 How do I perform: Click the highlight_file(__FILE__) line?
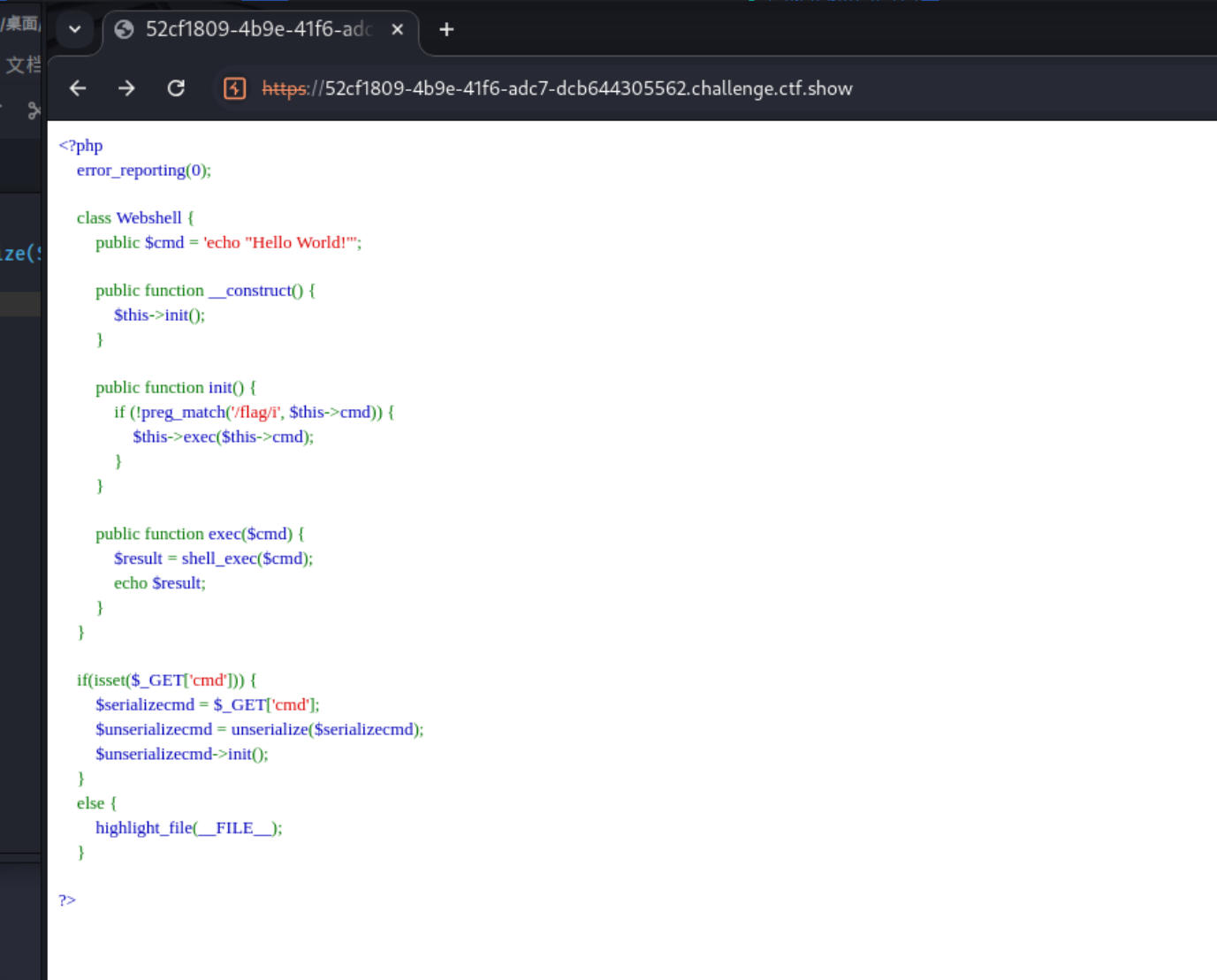tap(188, 828)
